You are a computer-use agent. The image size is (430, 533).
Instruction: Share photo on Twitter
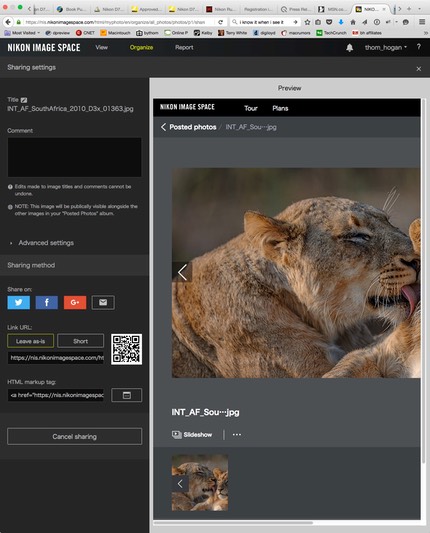tap(19, 302)
